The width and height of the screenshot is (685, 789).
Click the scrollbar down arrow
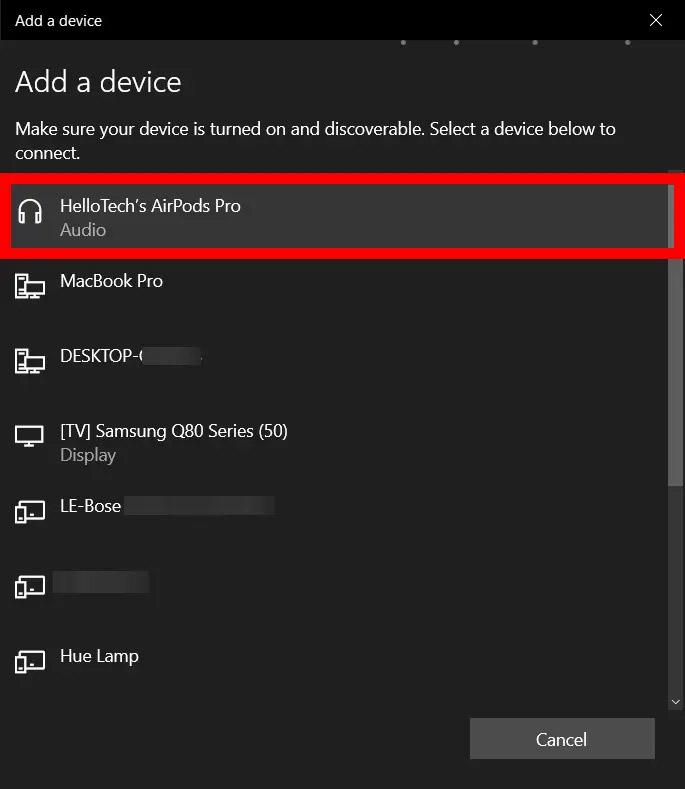pyautogui.click(x=674, y=702)
